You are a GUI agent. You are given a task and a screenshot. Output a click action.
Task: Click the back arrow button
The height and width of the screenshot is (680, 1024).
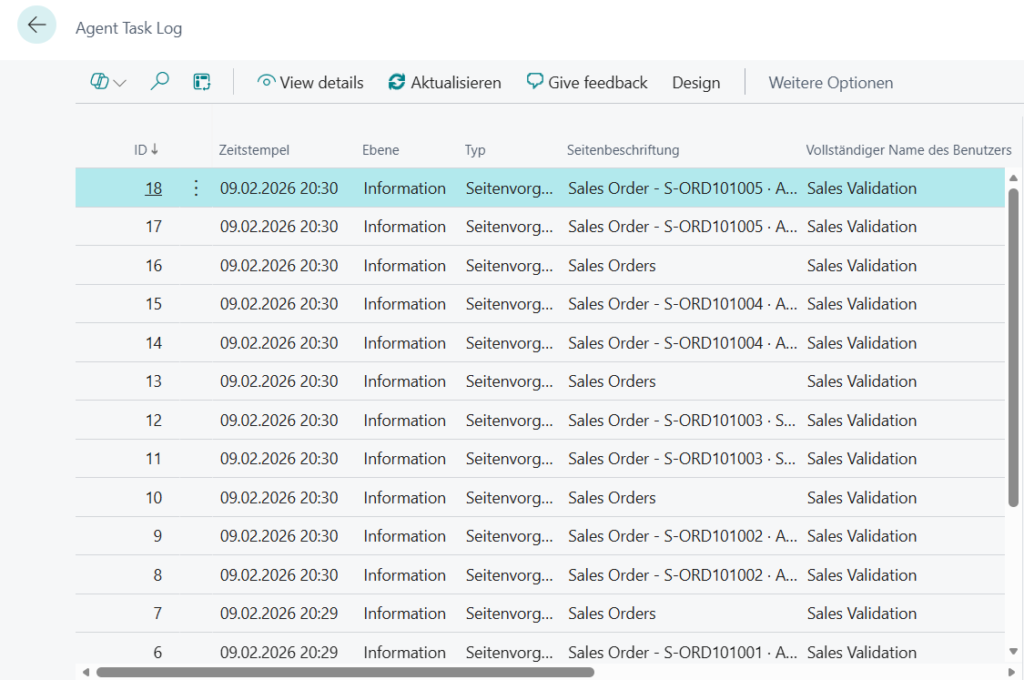coord(37,25)
